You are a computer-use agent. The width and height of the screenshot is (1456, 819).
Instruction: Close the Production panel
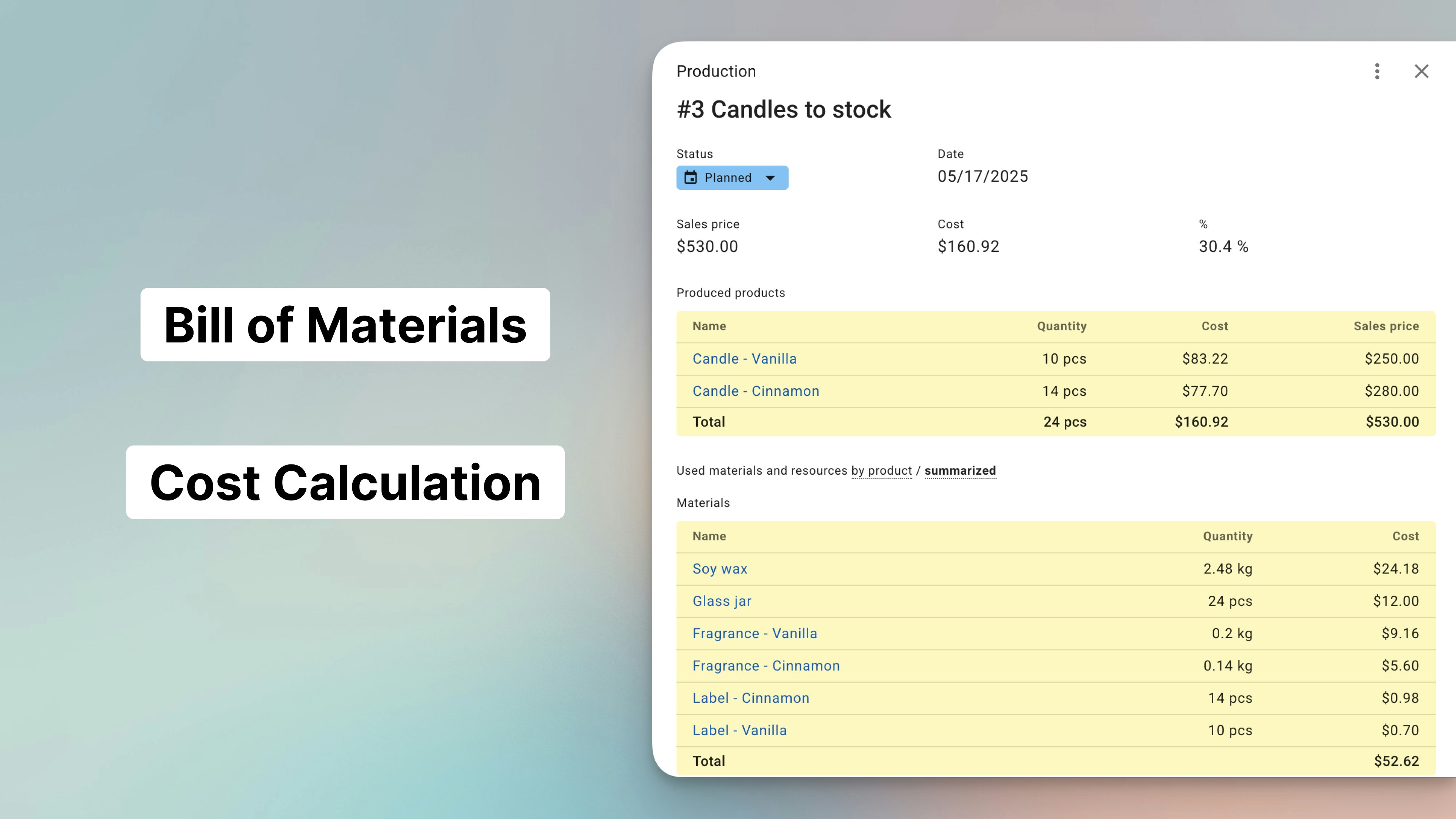coord(1421,71)
